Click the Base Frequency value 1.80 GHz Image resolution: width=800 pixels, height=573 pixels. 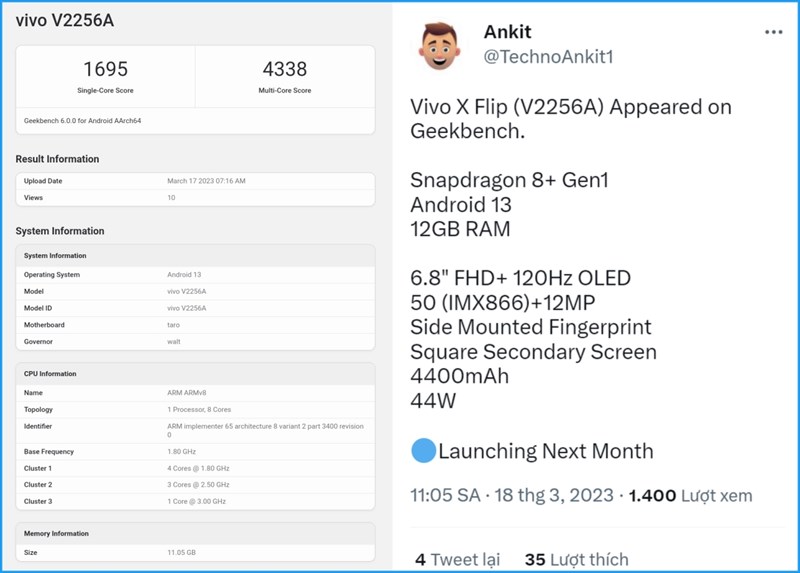[x=182, y=452]
